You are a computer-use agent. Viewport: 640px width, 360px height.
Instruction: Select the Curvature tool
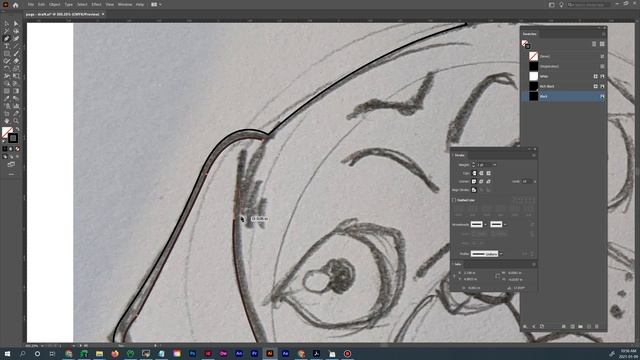[16, 39]
